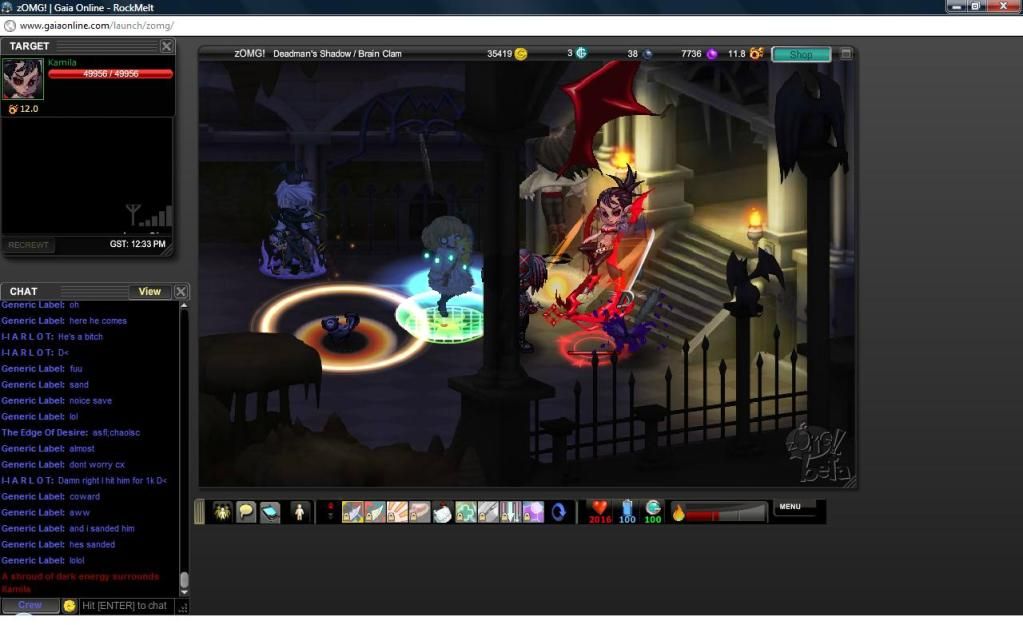Click the chat scroll up arrow
This screenshot has height=625, width=1023.
[184, 305]
